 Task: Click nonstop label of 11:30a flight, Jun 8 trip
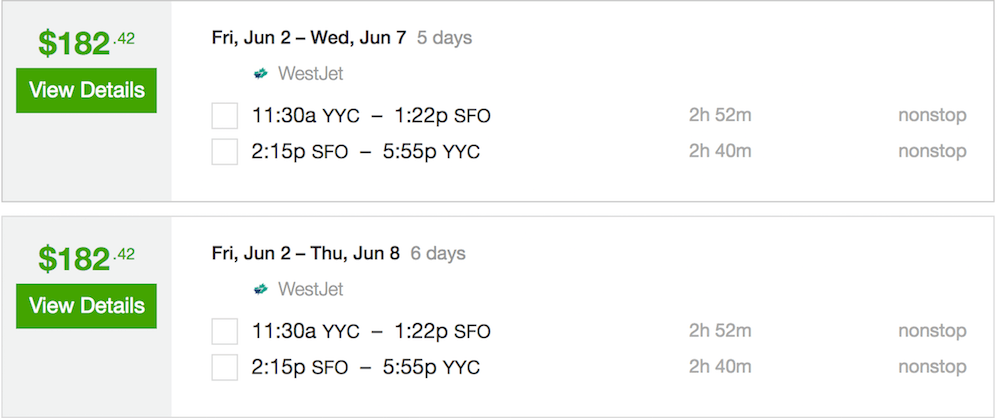point(932,331)
